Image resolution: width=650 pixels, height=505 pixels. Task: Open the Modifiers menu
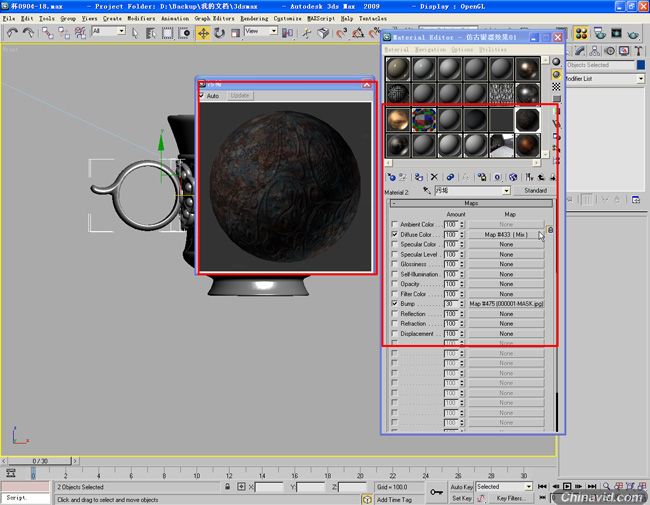tap(141, 19)
